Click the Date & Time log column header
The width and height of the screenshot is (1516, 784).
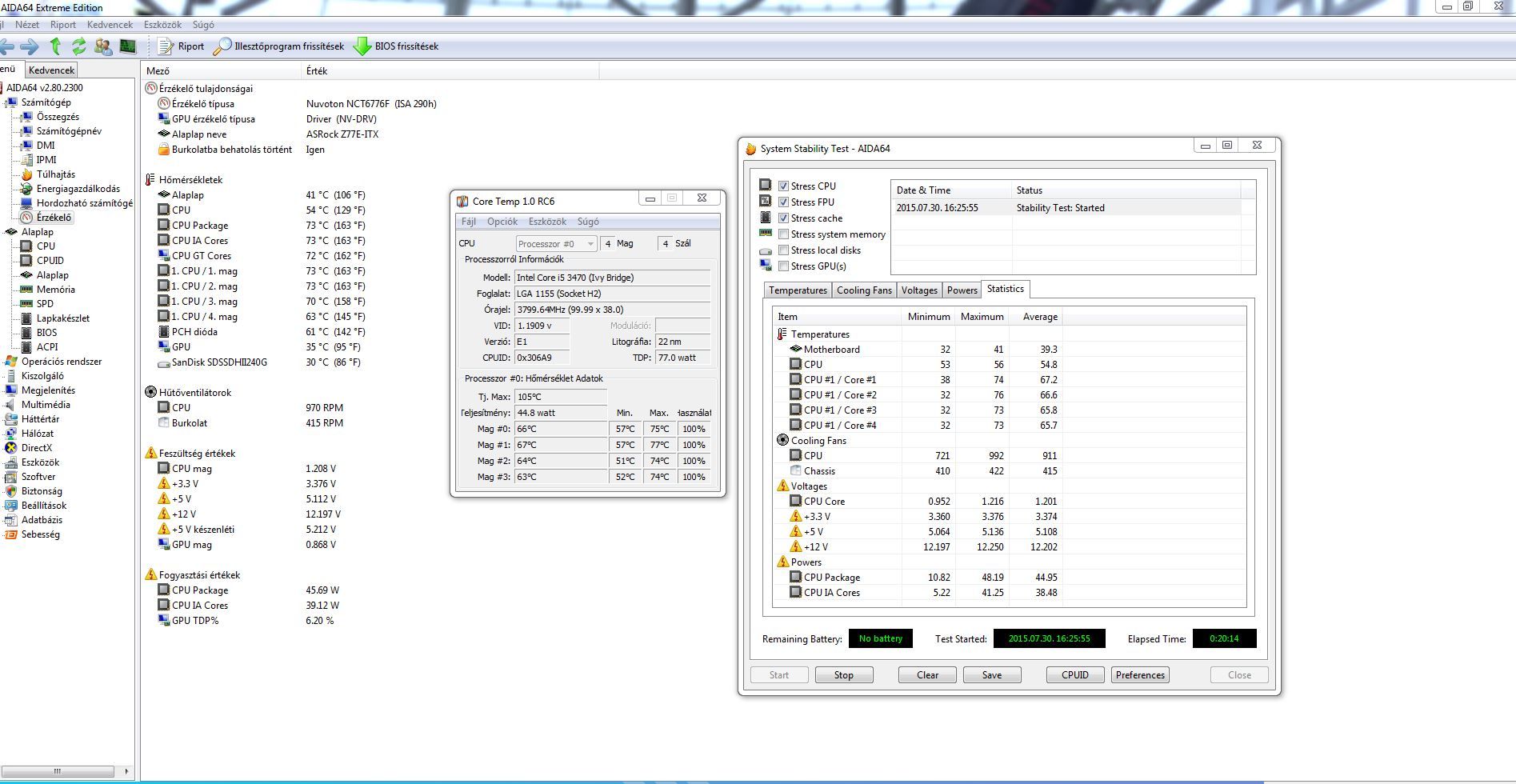click(x=951, y=190)
